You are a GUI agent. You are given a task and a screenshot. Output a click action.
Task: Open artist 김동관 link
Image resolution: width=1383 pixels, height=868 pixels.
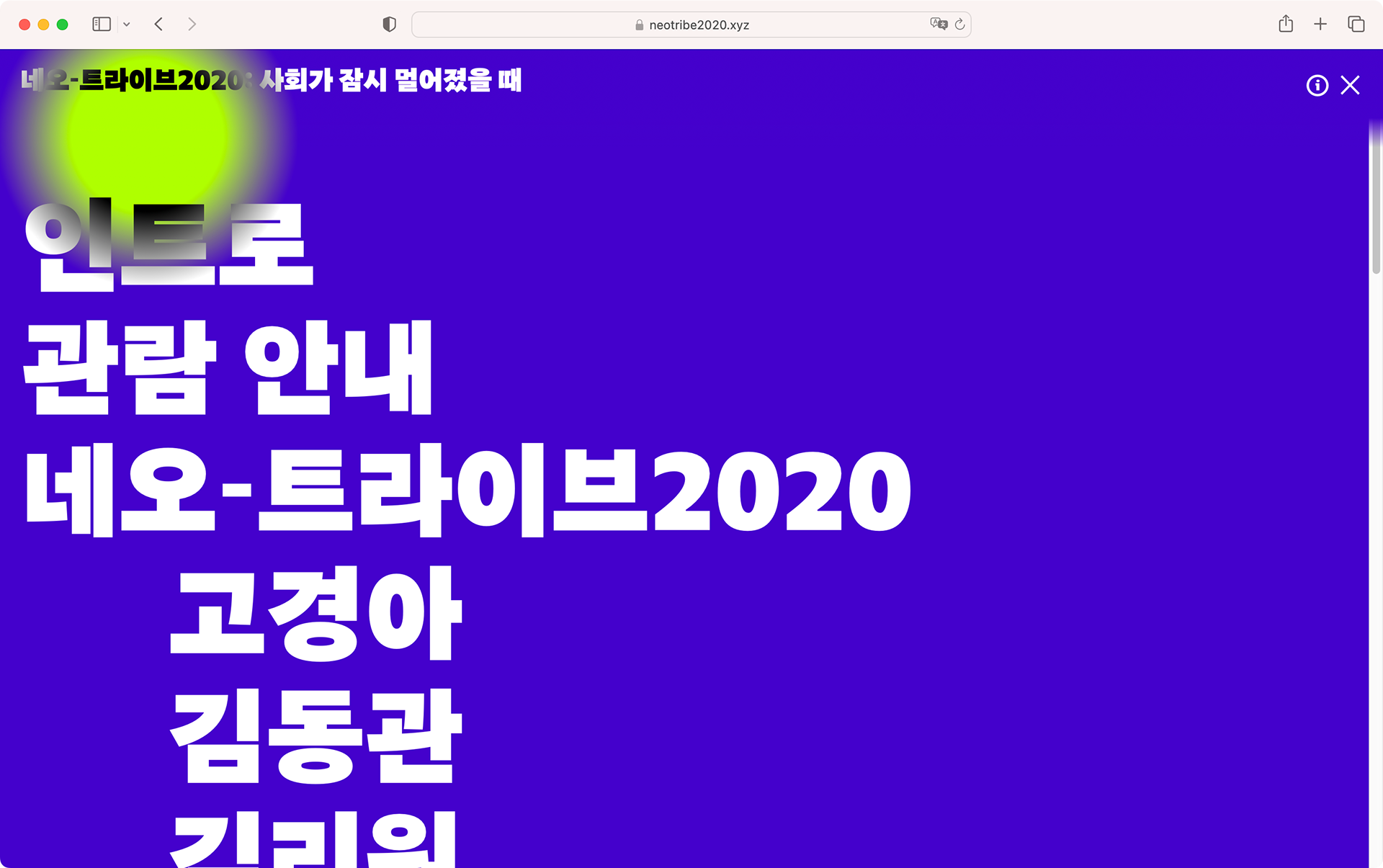coord(315,735)
